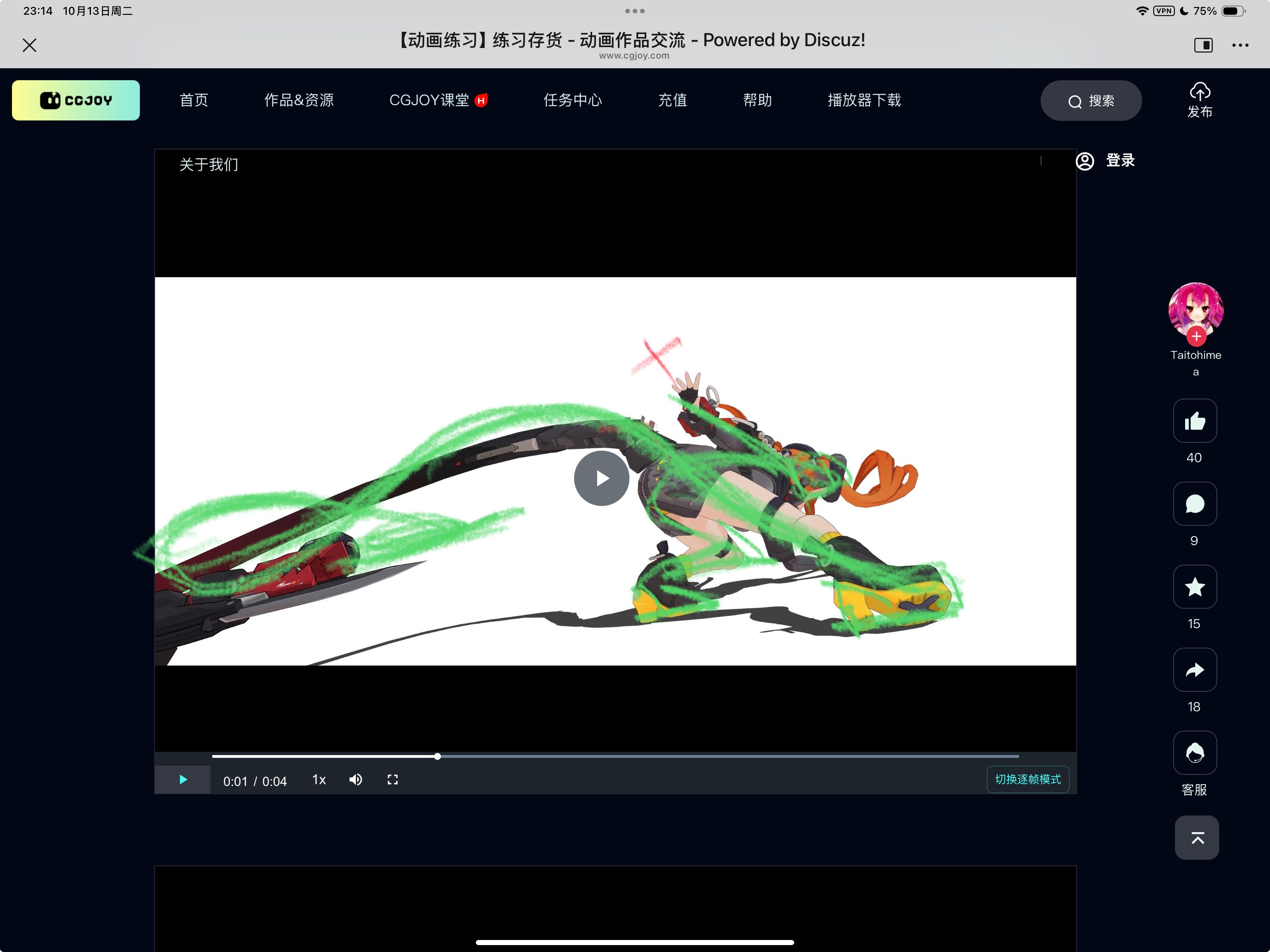The width and height of the screenshot is (1270, 952).
Task: Go to CGJOY课堂
Action: click(x=429, y=101)
